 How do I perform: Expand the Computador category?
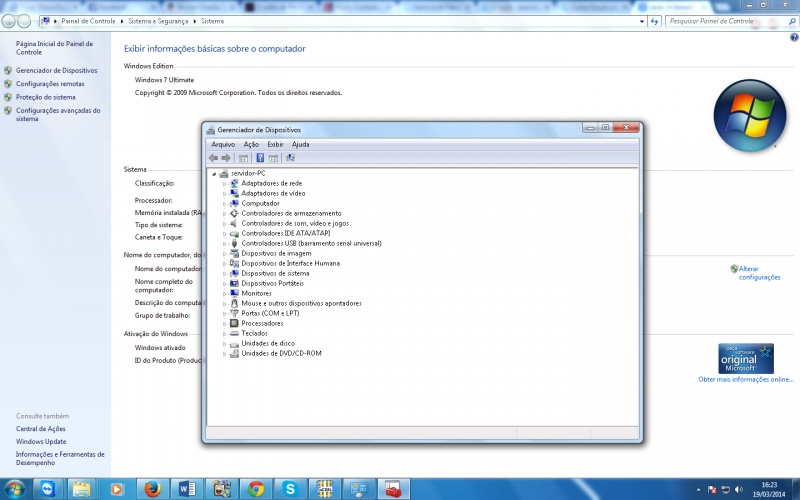pyautogui.click(x=224, y=204)
